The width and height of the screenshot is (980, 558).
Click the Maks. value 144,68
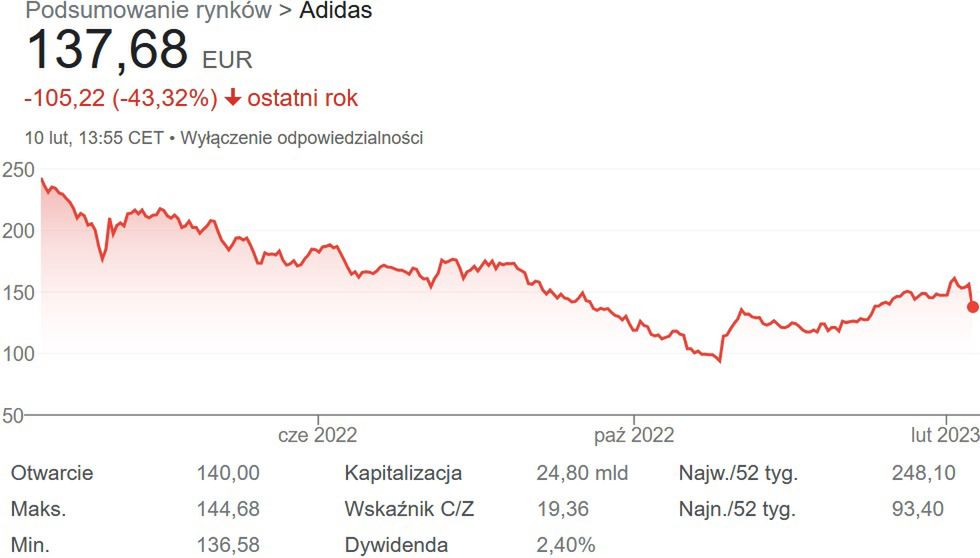[229, 509]
